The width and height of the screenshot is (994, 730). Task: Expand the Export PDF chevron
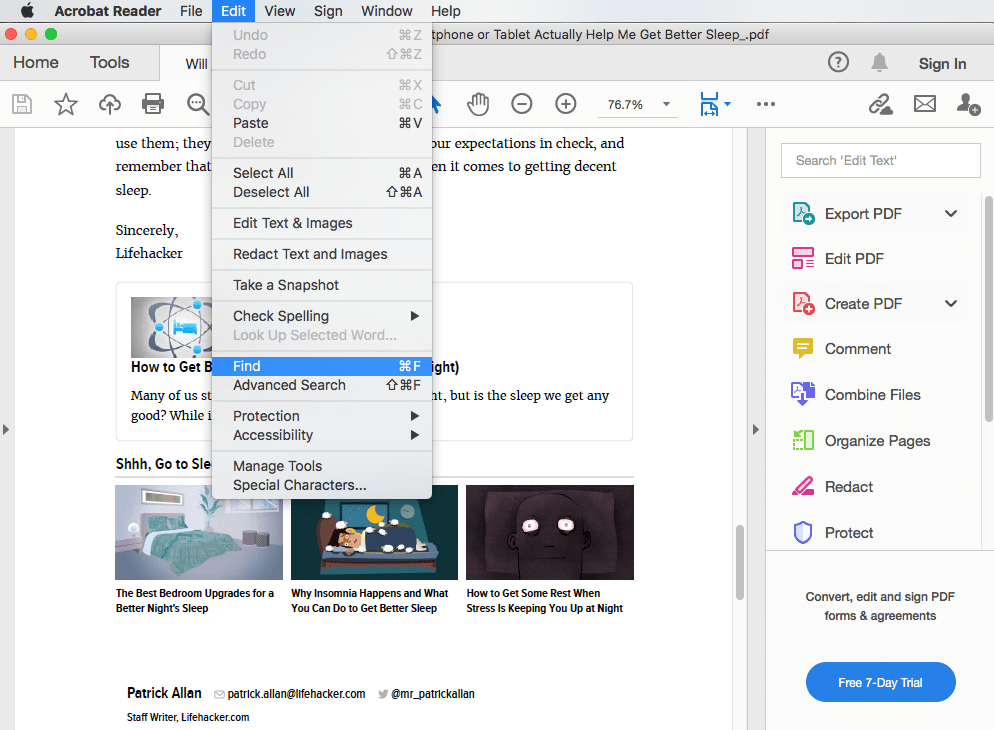tap(951, 214)
